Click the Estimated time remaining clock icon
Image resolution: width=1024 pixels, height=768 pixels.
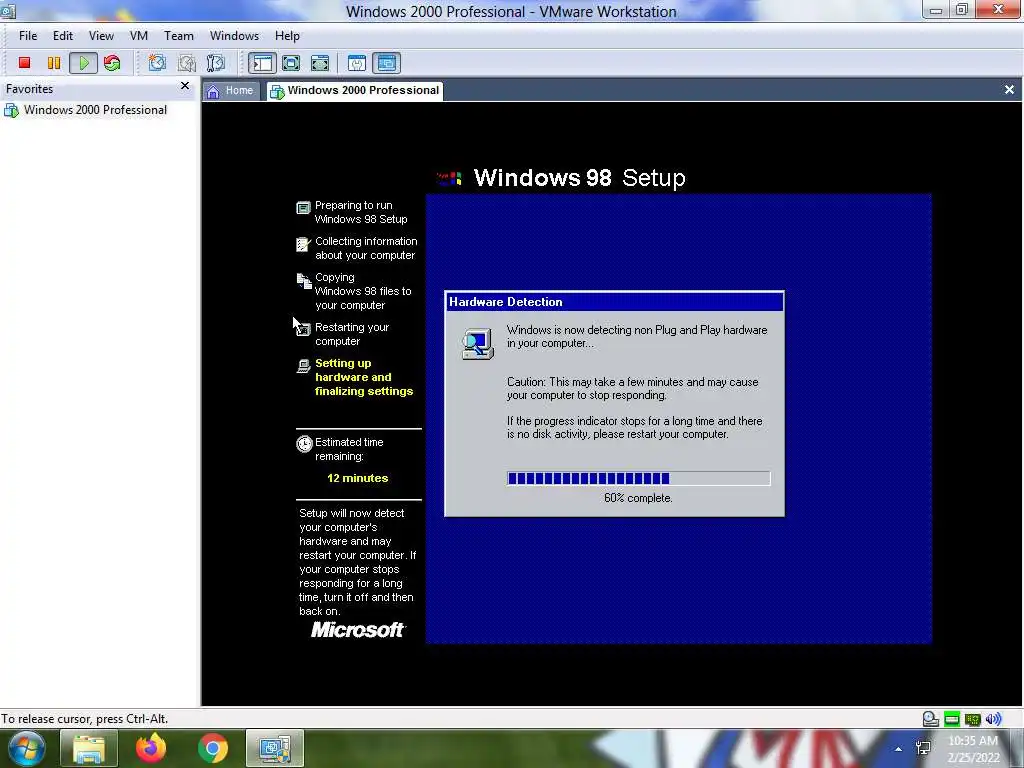point(304,444)
